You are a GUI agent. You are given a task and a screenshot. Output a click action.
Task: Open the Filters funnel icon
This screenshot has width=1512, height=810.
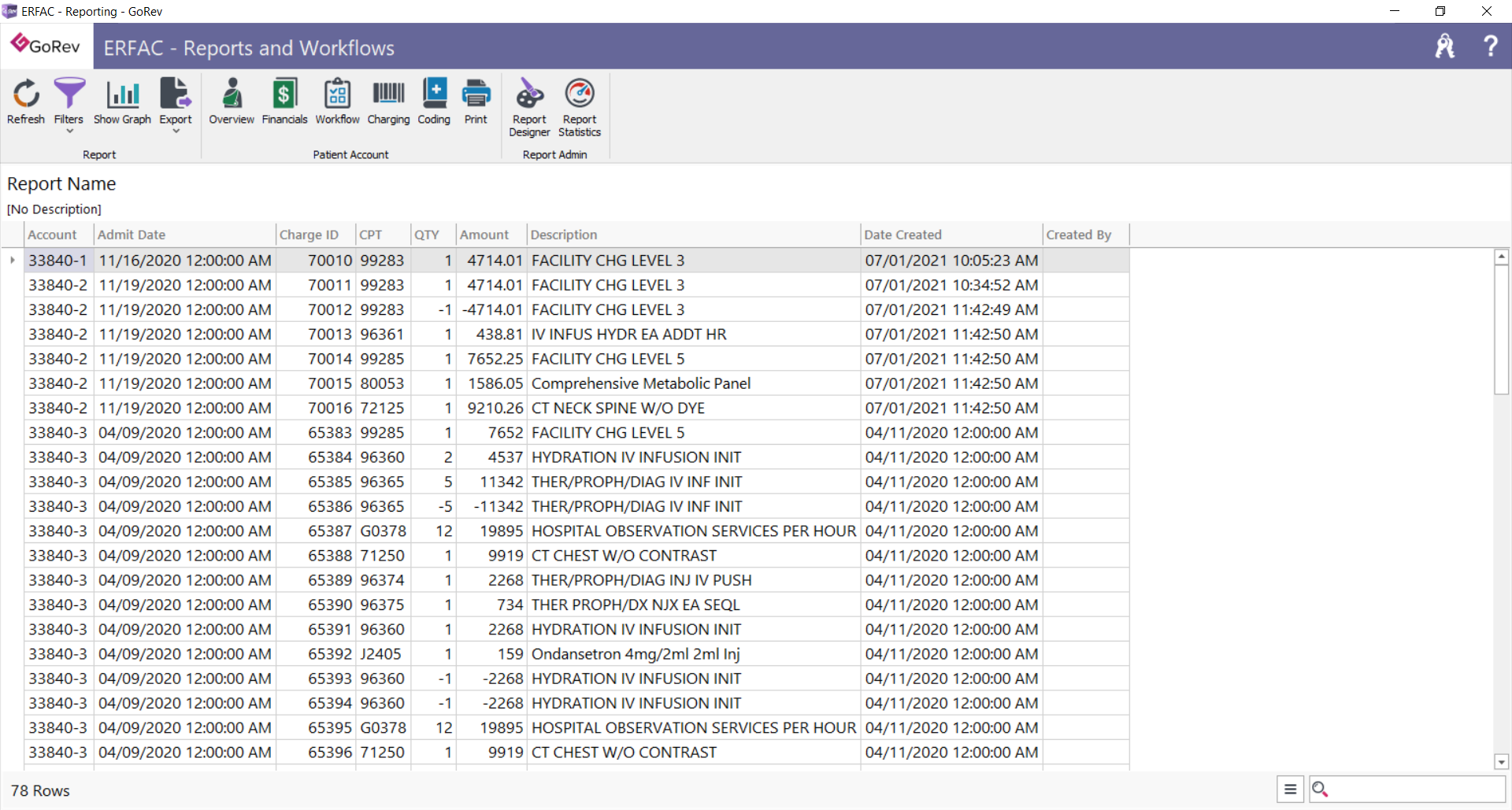point(69,94)
